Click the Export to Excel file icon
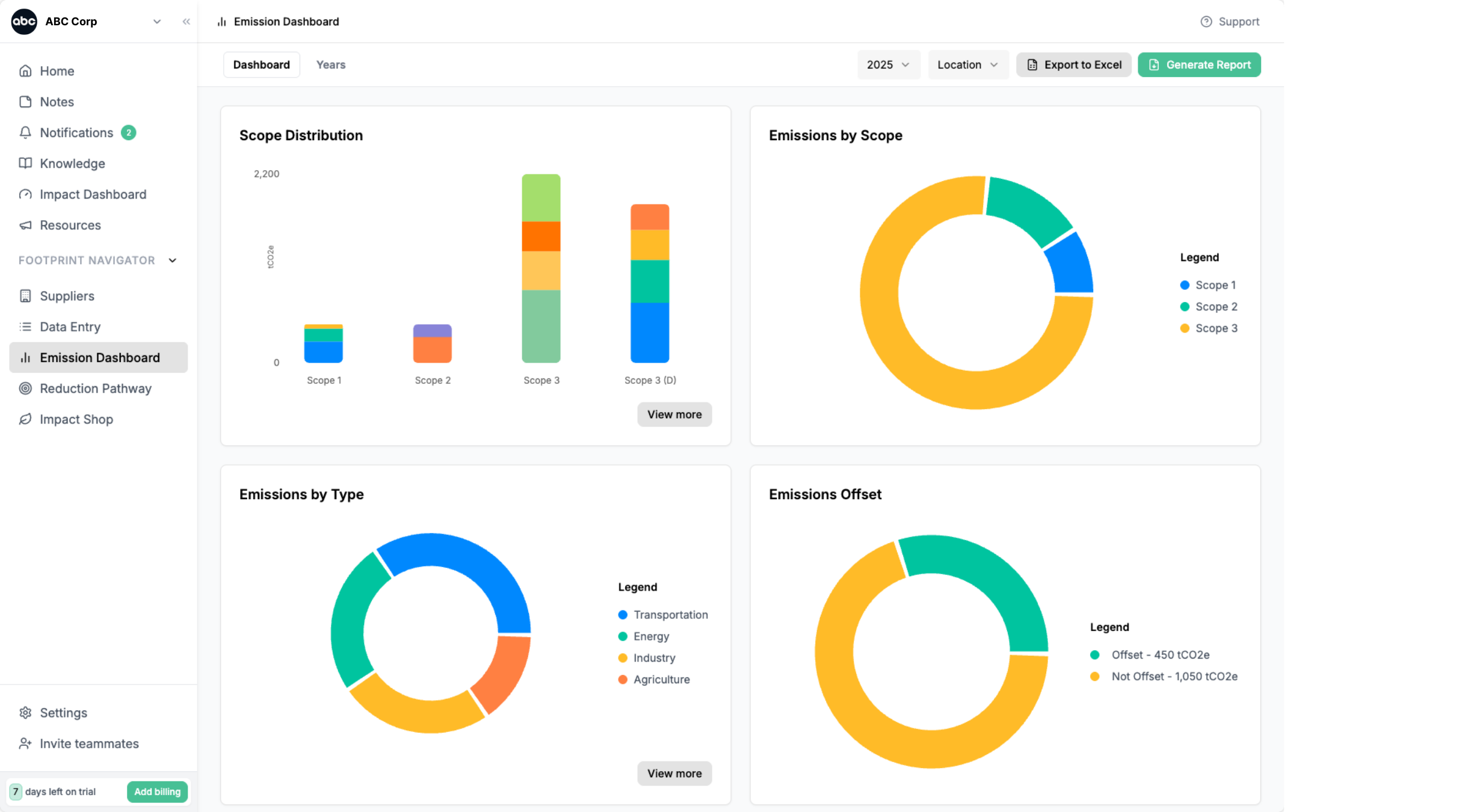The width and height of the screenshot is (1480, 812). (1032, 65)
